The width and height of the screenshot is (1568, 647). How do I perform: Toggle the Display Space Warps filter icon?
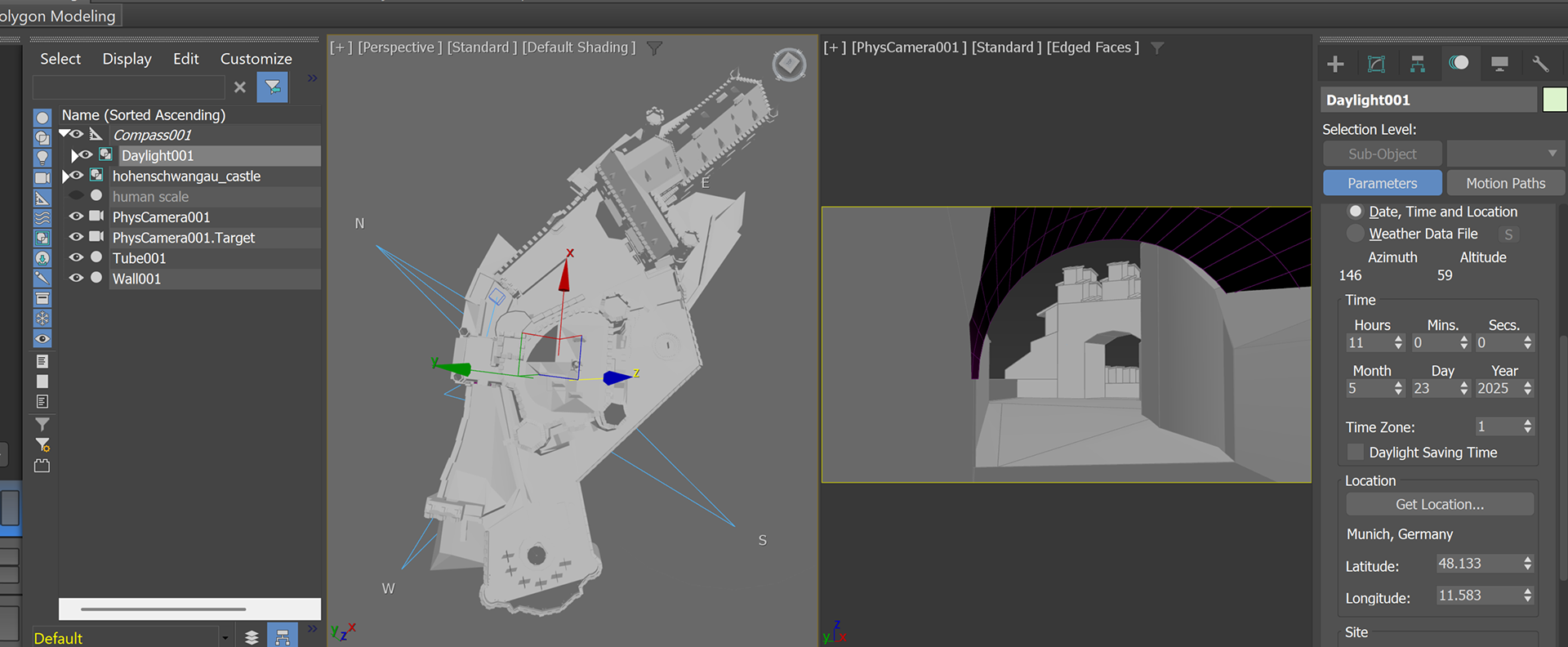coord(42,218)
